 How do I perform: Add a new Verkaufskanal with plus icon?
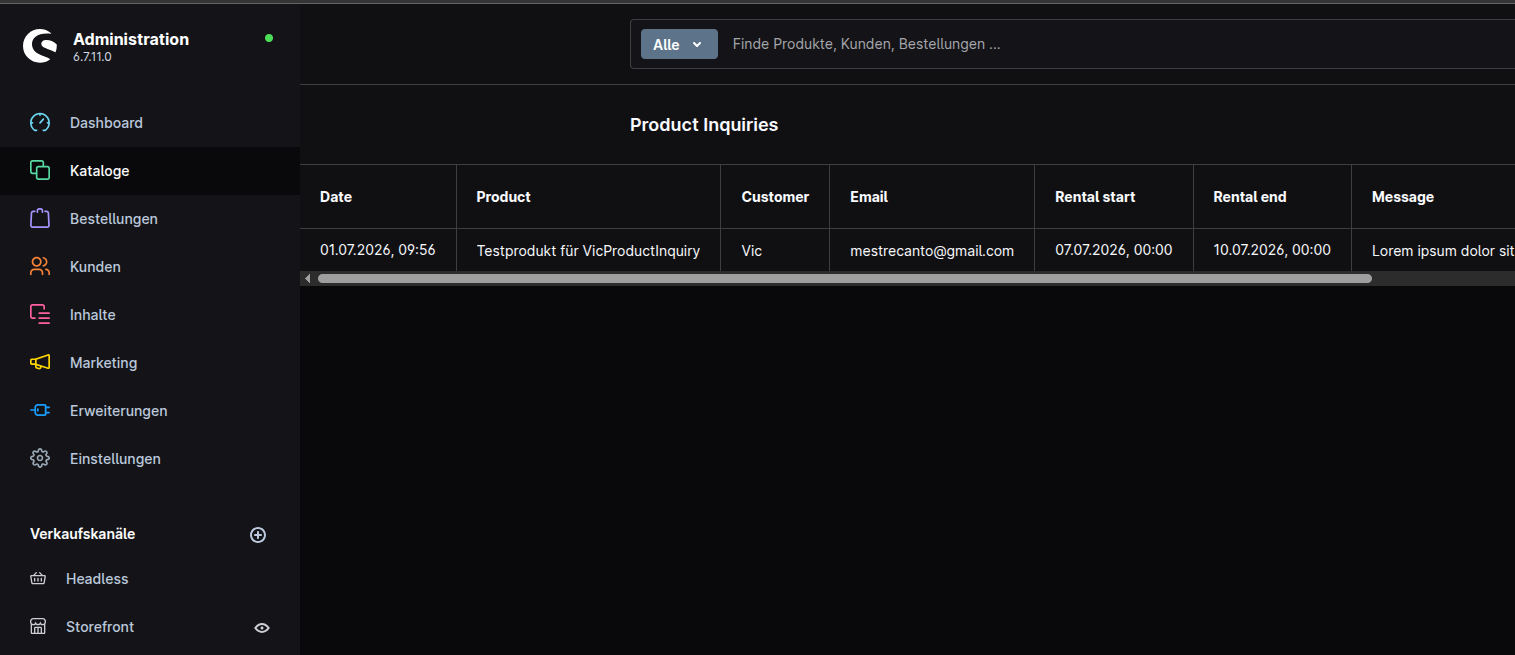(x=258, y=535)
